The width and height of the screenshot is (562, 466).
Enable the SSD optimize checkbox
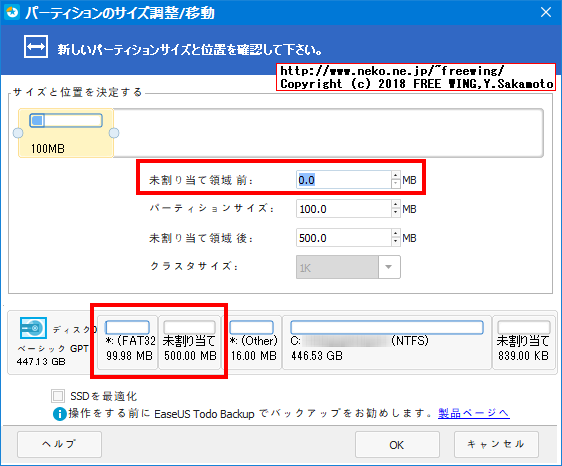coord(58,396)
